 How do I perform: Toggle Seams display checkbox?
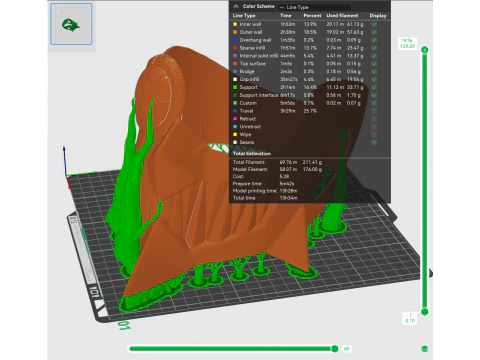click(374, 142)
